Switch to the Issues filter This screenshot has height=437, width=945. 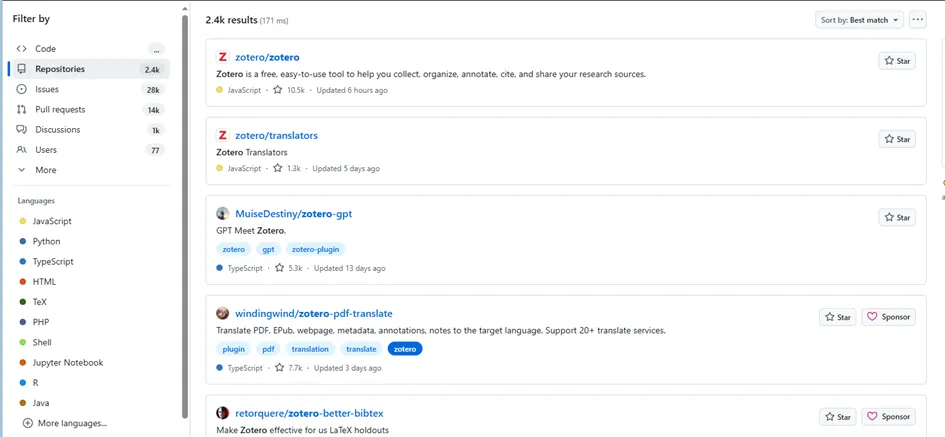[89, 89]
